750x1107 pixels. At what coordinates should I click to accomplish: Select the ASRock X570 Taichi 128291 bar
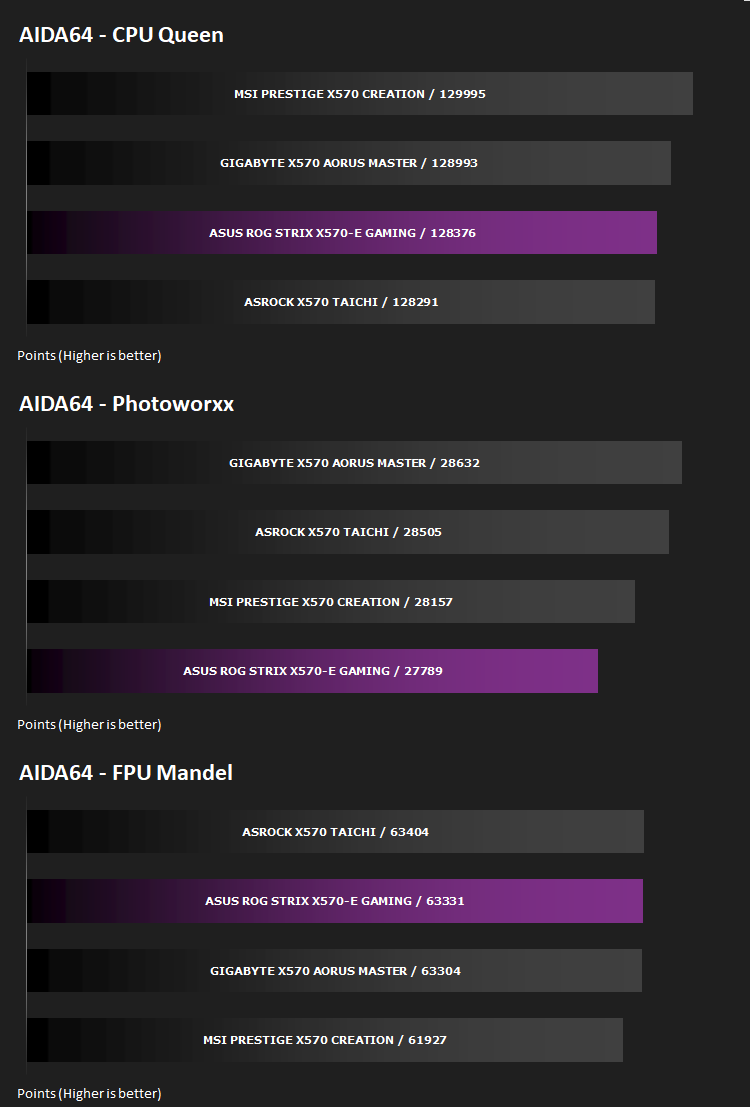click(340, 302)
